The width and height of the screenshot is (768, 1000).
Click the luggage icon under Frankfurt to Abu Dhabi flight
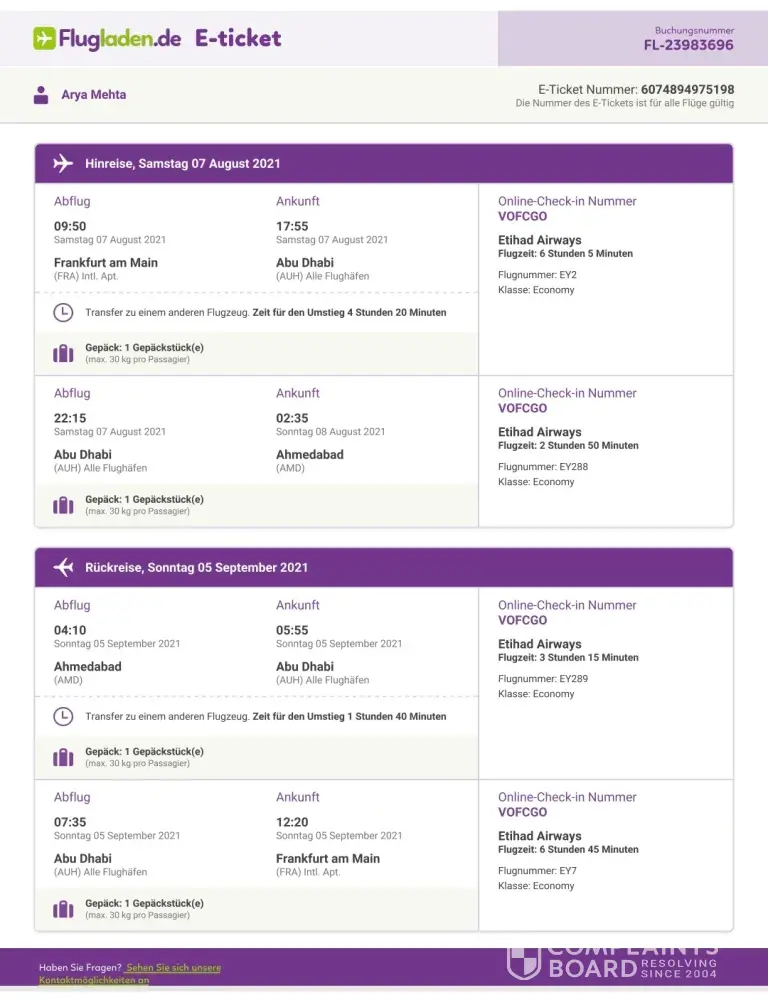pyautogui.click(x=63, y=353)
